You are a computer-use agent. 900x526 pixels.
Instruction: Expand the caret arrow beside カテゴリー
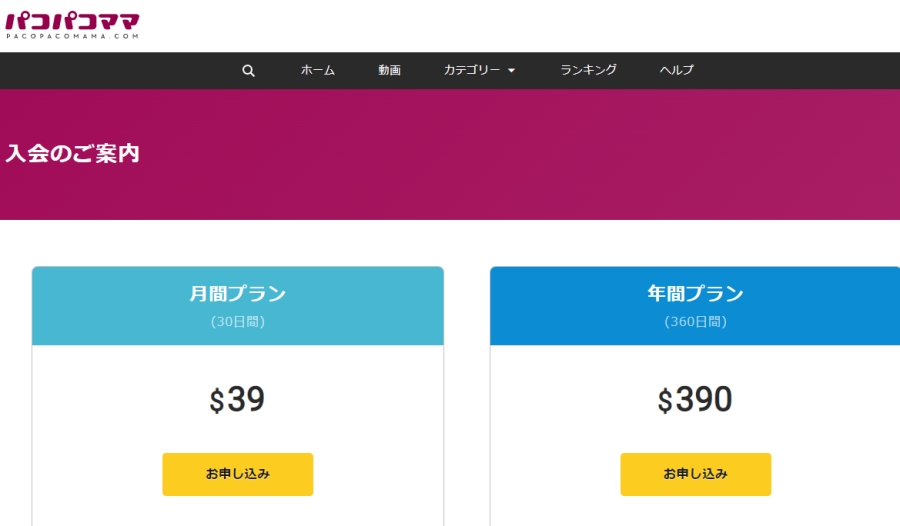pos(512,71)
